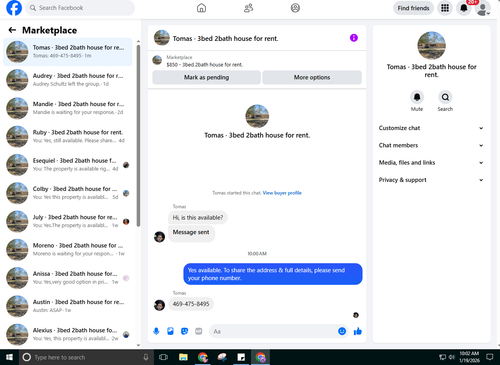The width and height of the screenshot is (500, 365).
Task: Send a thumbs-up like
Action: coord(358,331)
